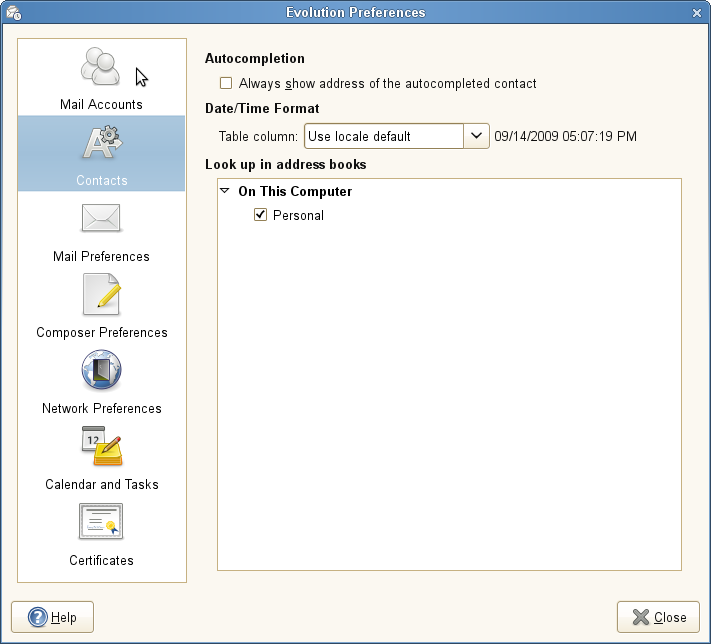This screenshot has width=711, height=644.
Task: Open Composer Preferences pencil icon
Action: [x=101, y=294]
